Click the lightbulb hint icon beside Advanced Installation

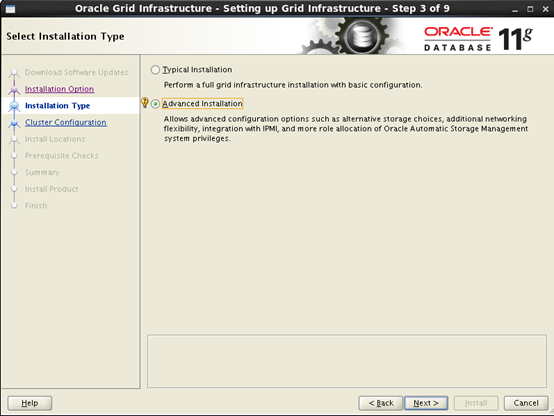click(145, 102)
